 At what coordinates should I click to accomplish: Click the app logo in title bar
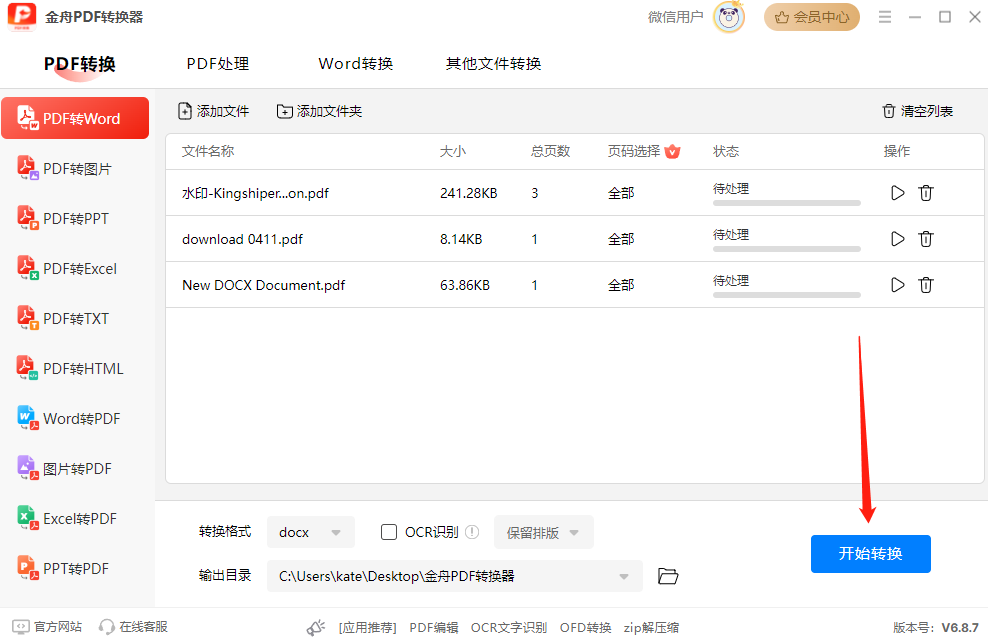[x=22, y=17]
